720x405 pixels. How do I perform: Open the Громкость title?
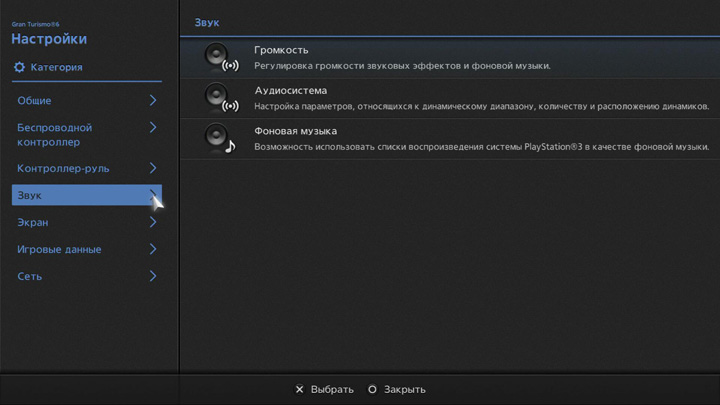tap(282, 50)
